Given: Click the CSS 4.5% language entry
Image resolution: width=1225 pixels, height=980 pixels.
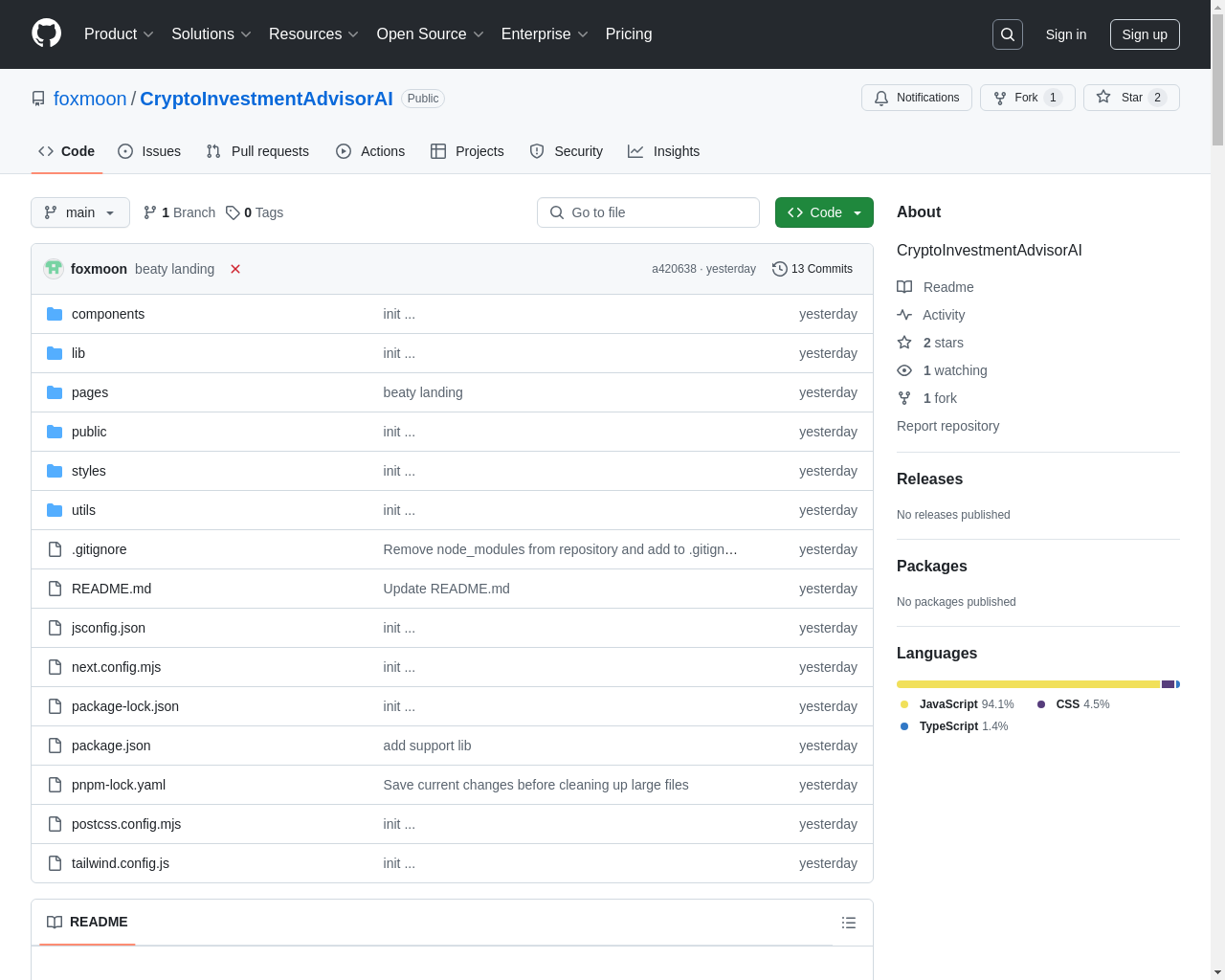Looking at the screenshot, I should 1073,704.
